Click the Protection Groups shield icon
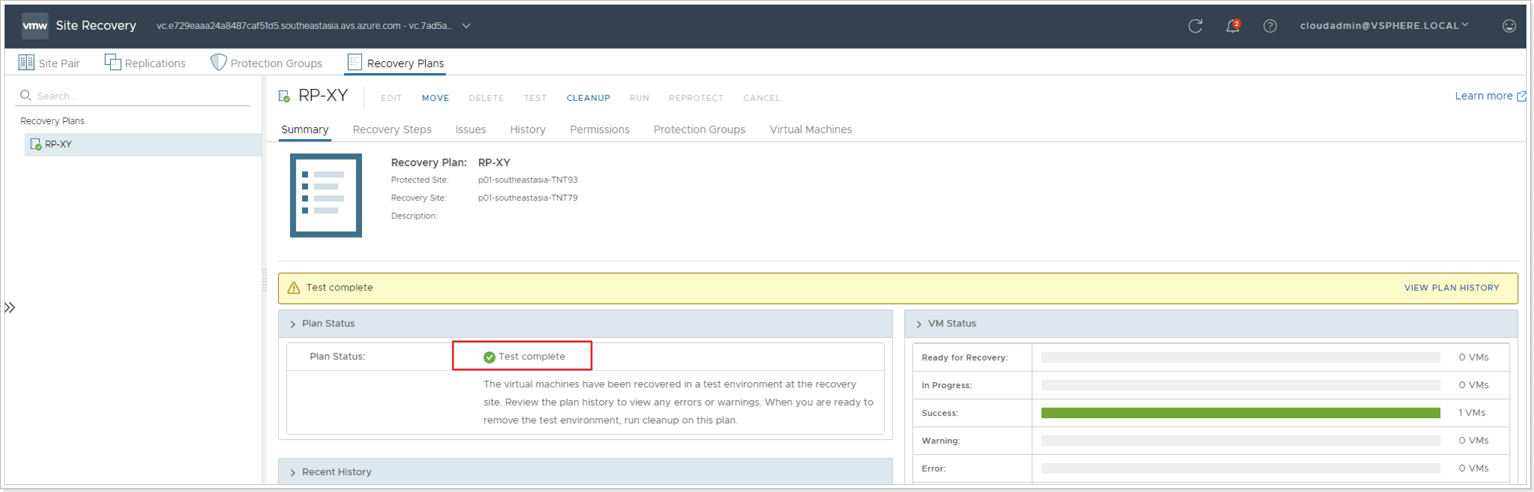This screenshot has height=492, width=1534. click(x=218, y=63)
